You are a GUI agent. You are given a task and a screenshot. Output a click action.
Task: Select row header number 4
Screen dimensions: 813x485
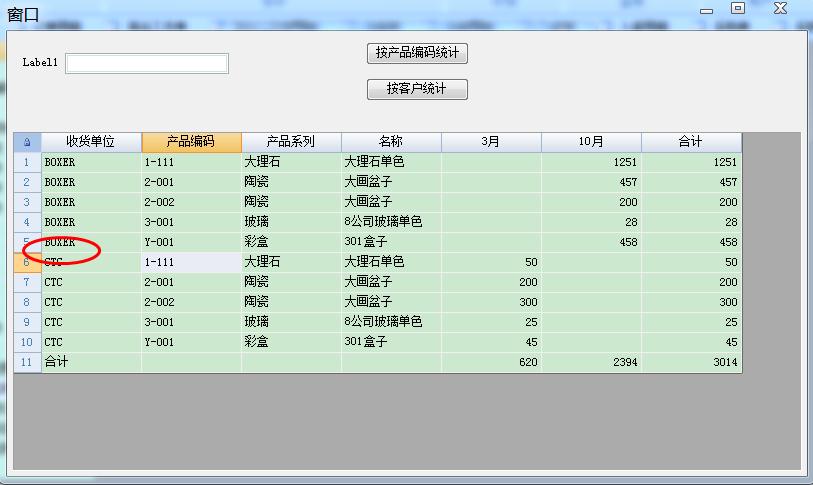pos(27,223)
